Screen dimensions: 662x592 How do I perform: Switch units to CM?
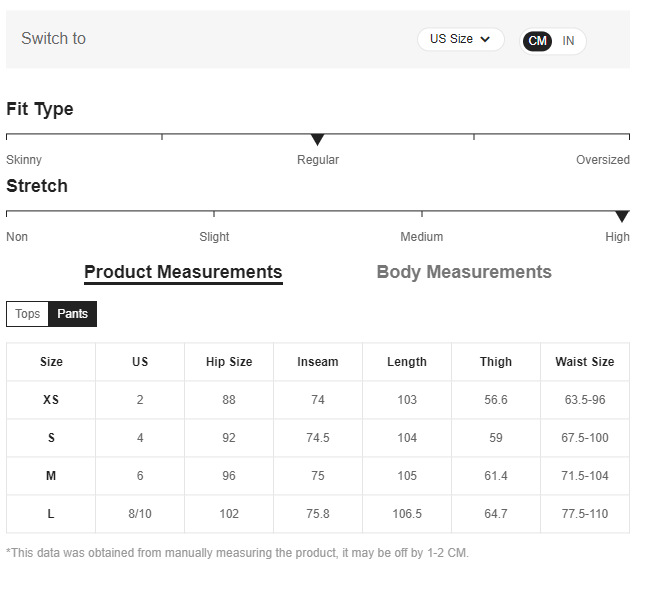(538, 41)
